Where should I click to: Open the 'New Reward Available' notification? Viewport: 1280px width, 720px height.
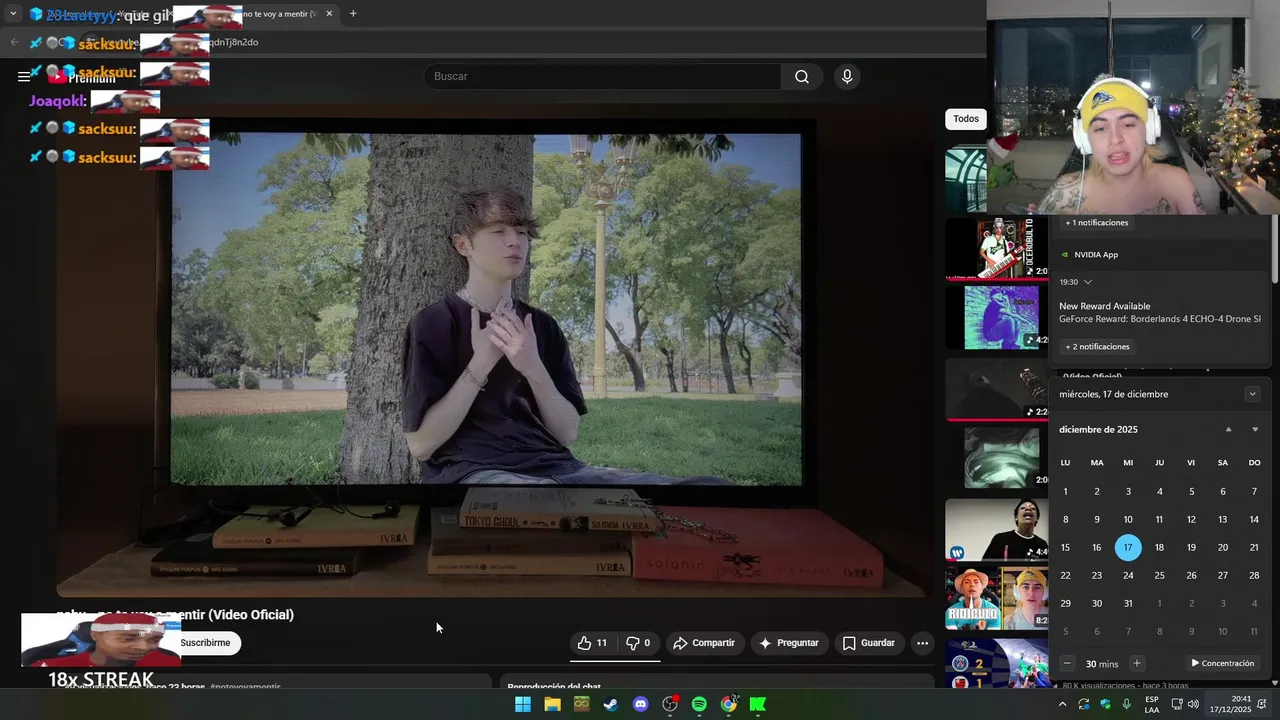1160,312
